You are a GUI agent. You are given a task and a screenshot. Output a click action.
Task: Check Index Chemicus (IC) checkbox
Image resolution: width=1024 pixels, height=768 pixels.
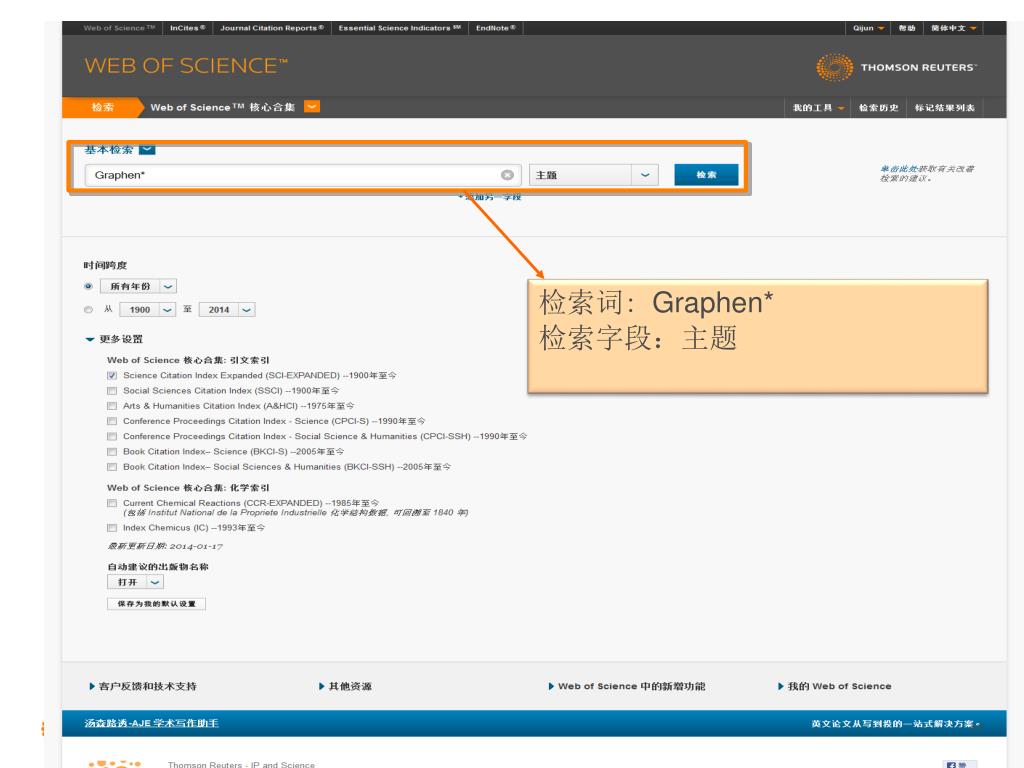(x=112, y=528)
